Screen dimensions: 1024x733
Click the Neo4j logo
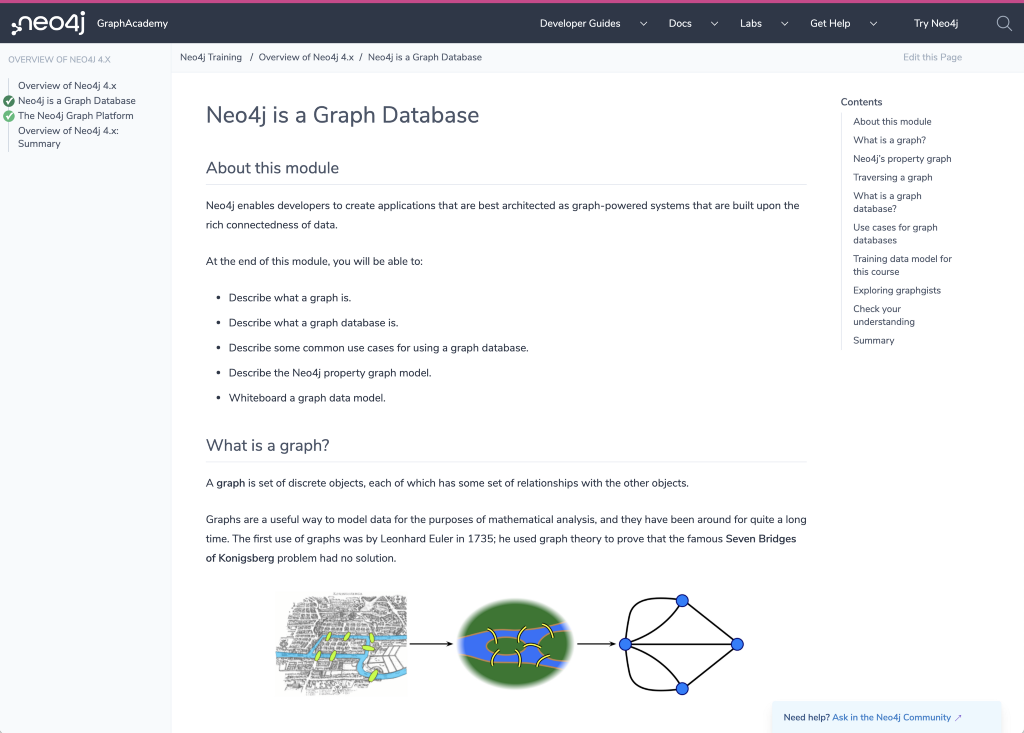tap(48, 24)
